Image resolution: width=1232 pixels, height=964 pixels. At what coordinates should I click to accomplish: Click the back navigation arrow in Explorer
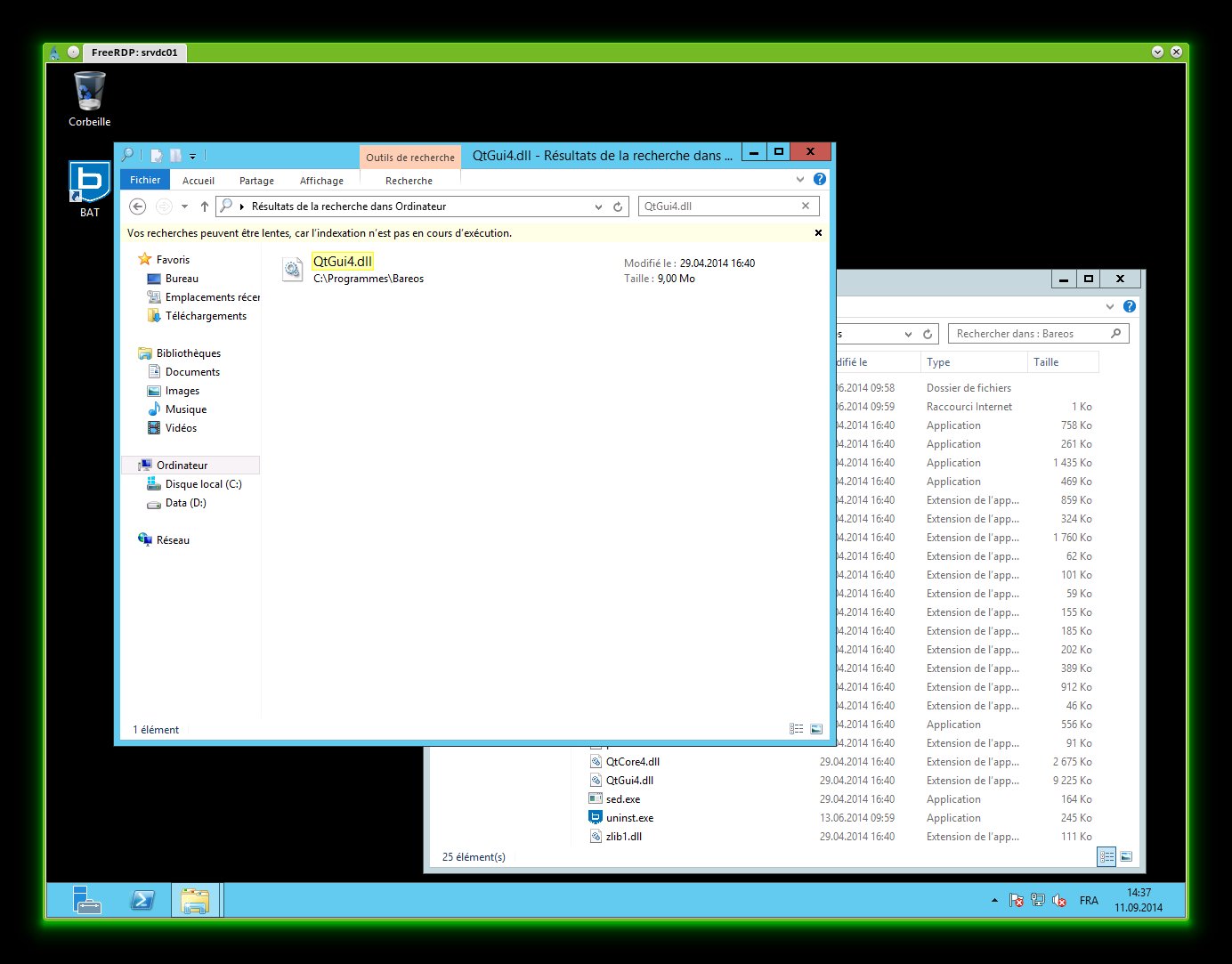point(137,207)
